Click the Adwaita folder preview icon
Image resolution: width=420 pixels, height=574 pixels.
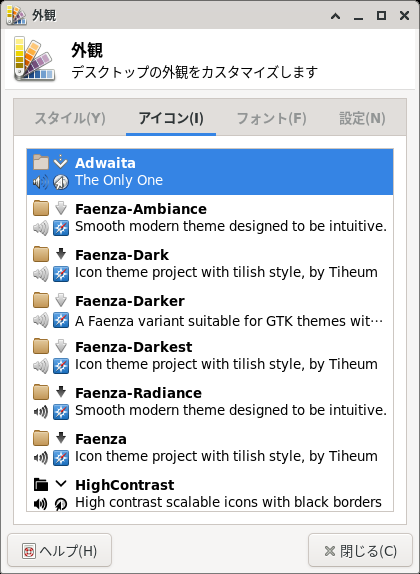point(41,162)
